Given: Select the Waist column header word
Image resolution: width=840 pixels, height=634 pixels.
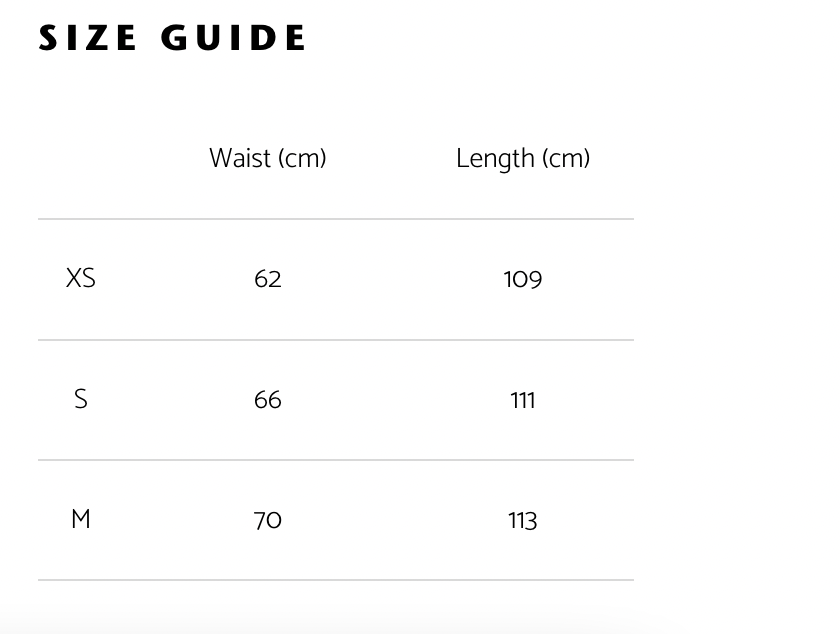Looking at the screenshot, I should [240, 158].
